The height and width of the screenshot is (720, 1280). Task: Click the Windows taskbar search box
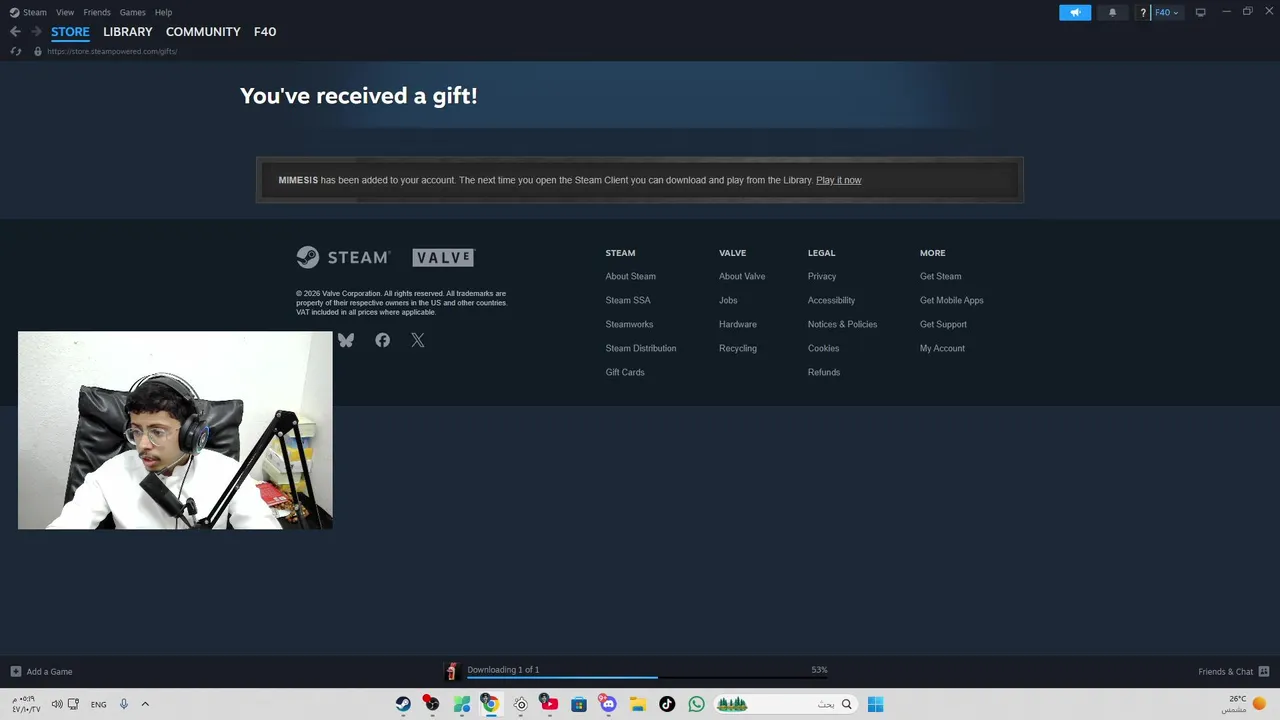(786, 704)
